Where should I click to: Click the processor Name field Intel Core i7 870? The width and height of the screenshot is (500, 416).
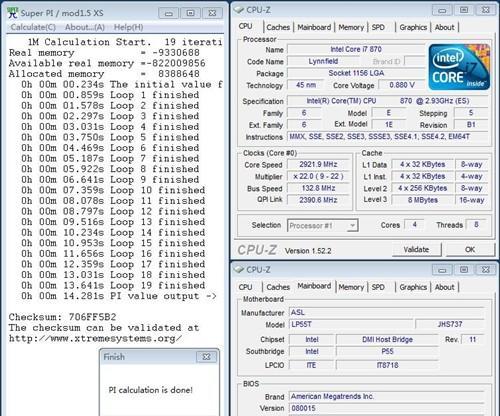point(356,49)
